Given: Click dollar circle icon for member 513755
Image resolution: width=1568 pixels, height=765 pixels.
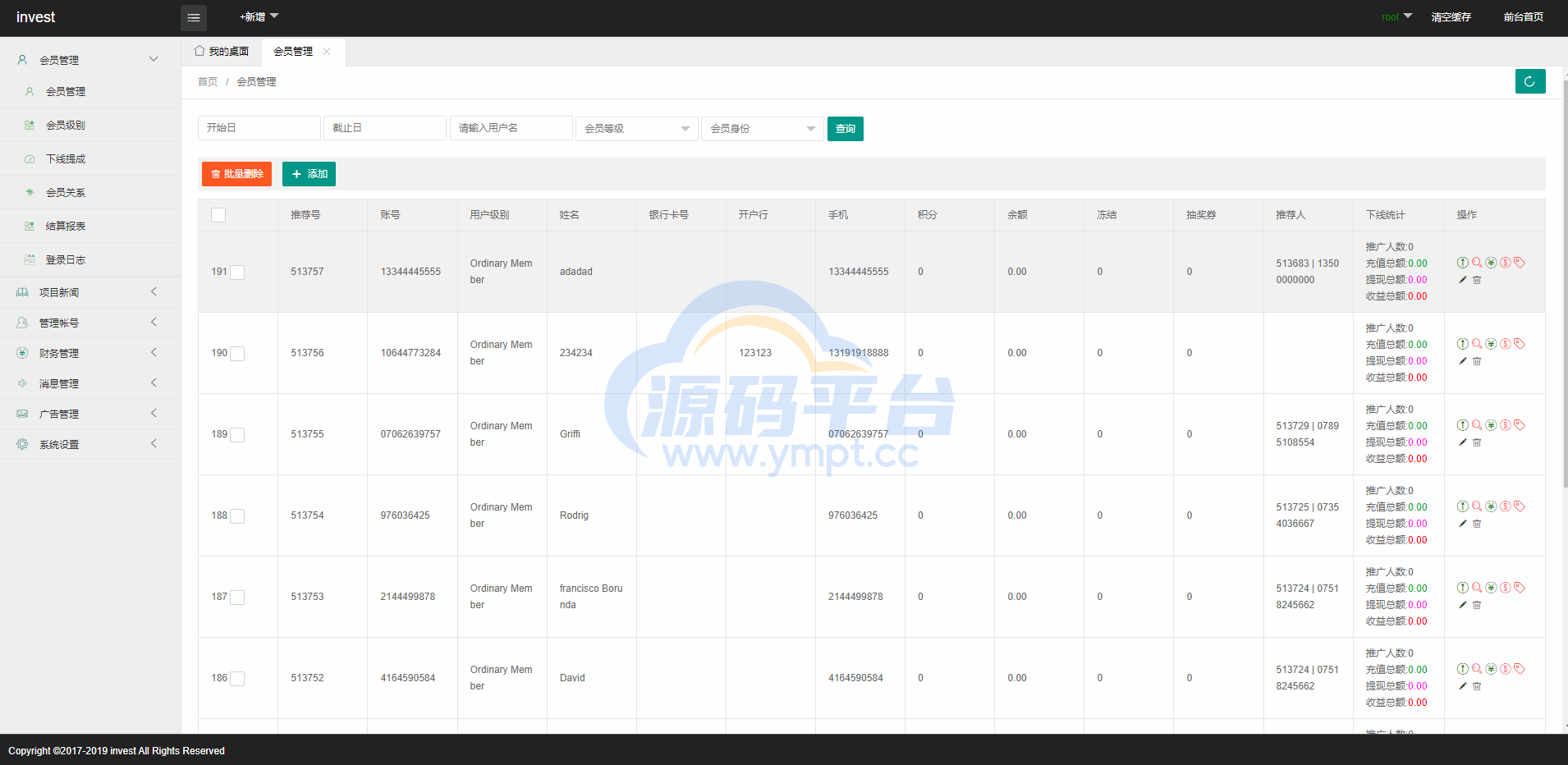Looking at the screenshot, I should coord(1506,425).
